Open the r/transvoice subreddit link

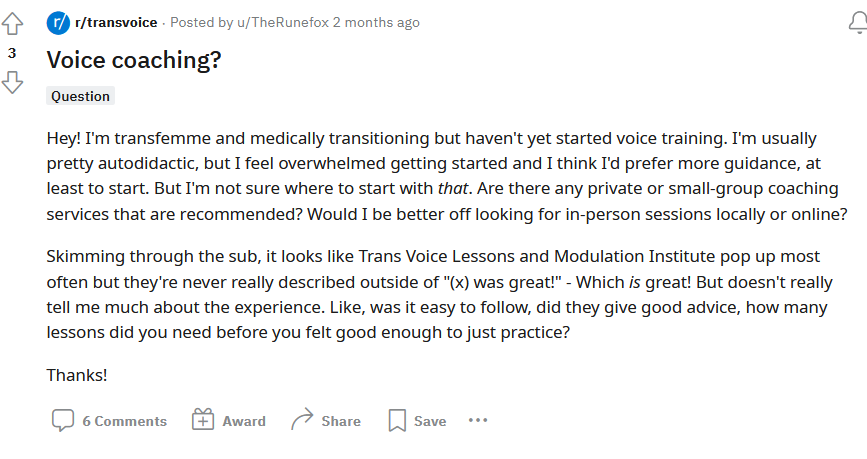116,23
